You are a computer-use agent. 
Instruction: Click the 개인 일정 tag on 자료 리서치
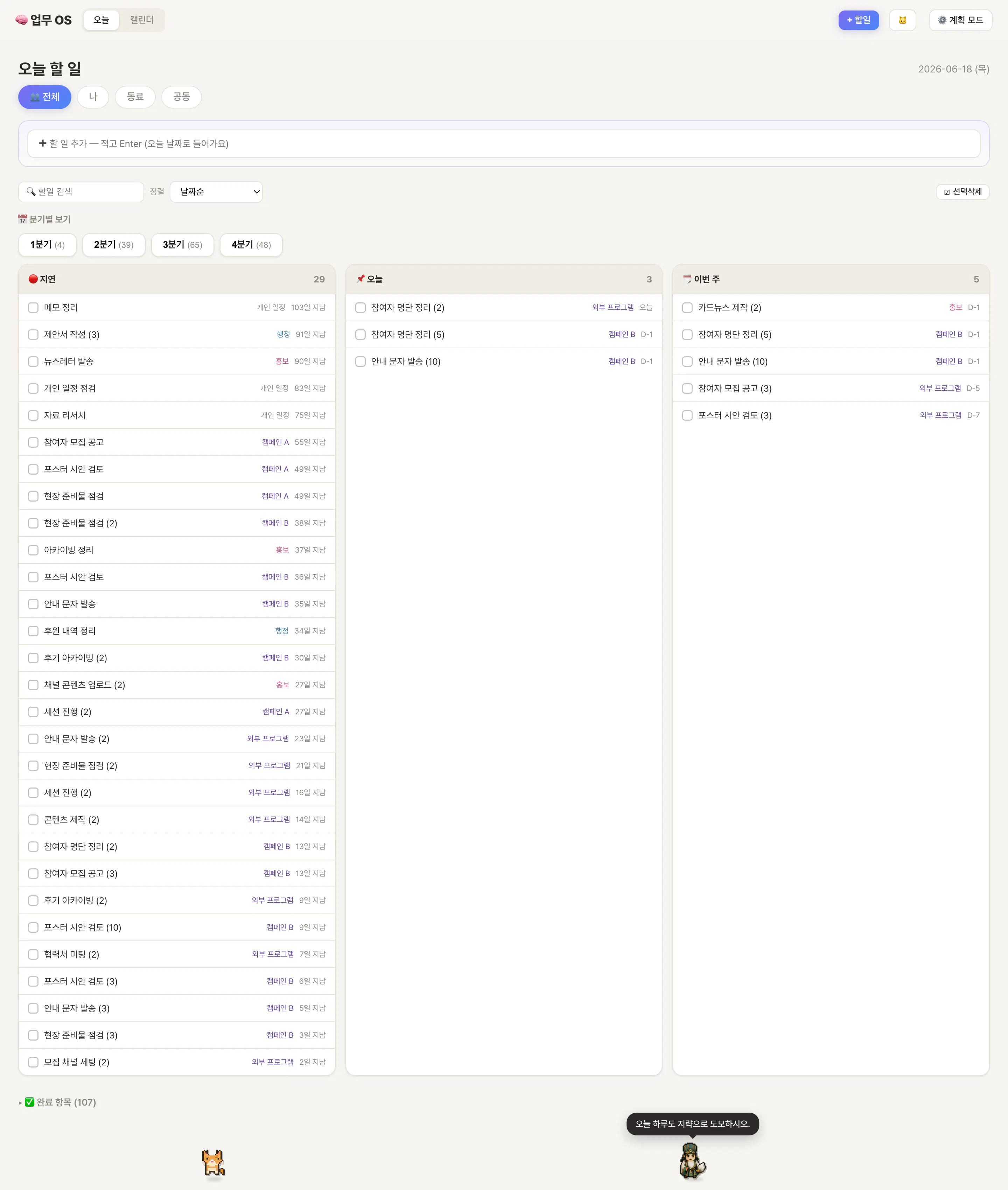coord(275,415)
